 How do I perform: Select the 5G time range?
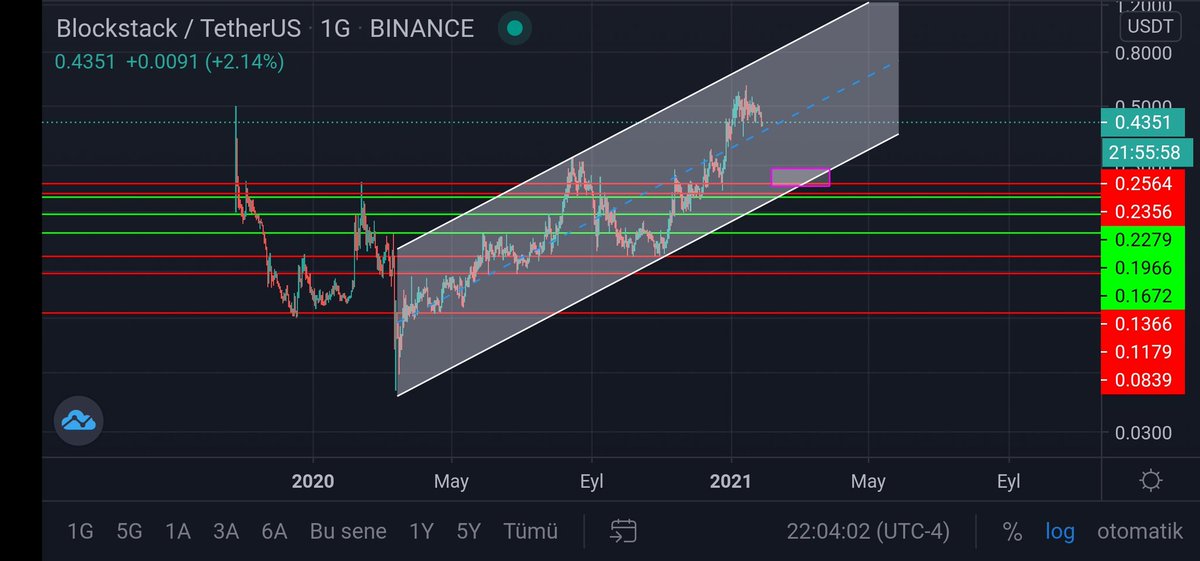[129, 531]
